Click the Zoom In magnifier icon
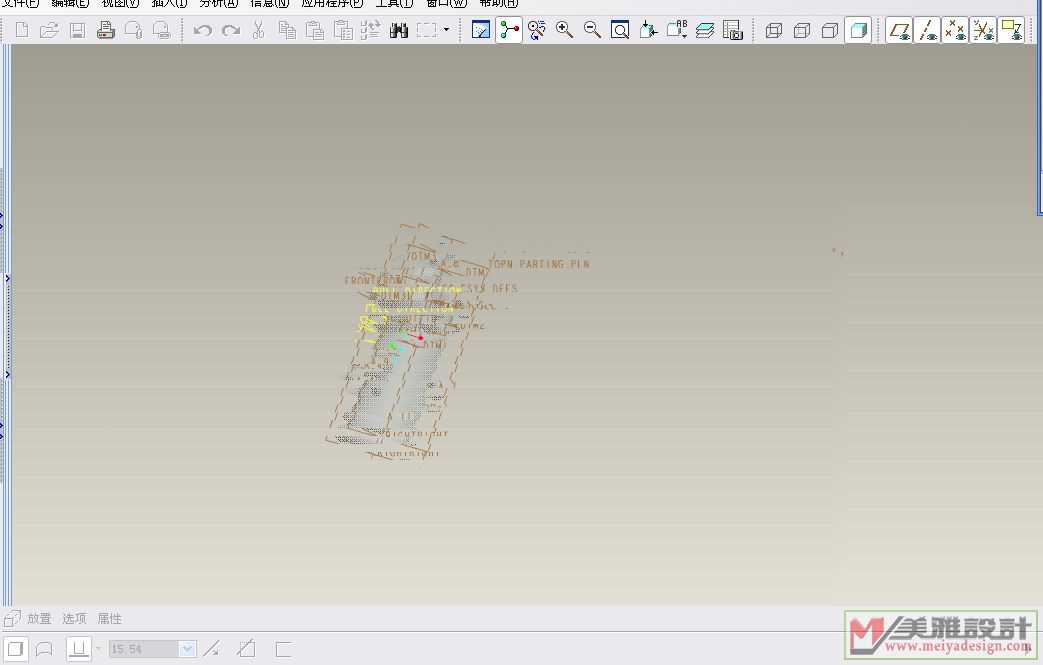The height and width of the screenshot is (665, 1043). [x=565, y=30]
